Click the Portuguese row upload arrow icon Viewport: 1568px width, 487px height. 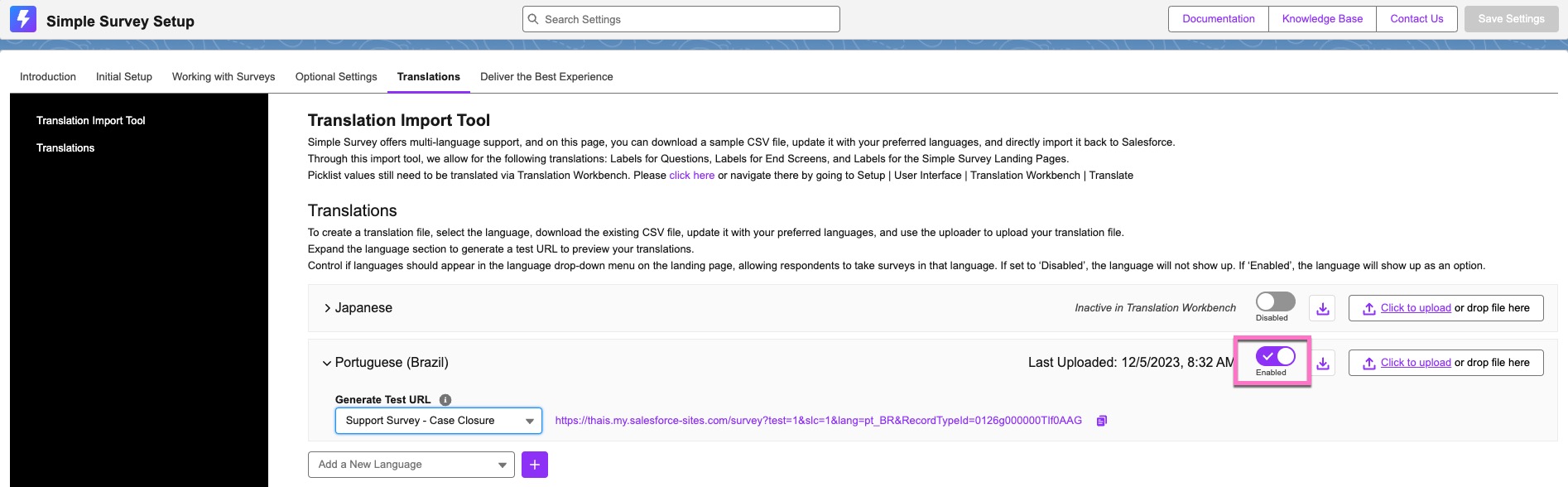click(x=1369, y=363)
